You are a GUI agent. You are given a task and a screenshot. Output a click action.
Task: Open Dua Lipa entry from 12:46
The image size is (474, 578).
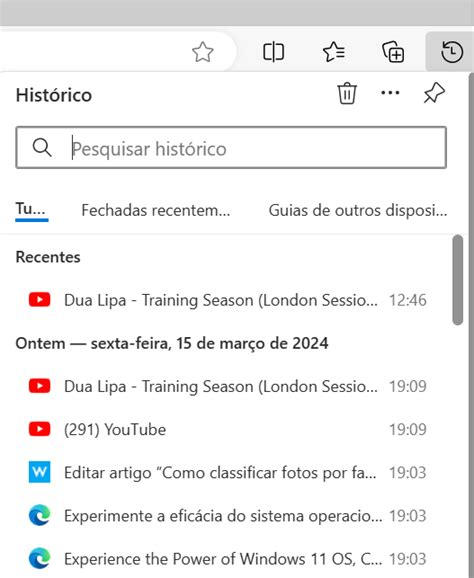pos(228,300)
